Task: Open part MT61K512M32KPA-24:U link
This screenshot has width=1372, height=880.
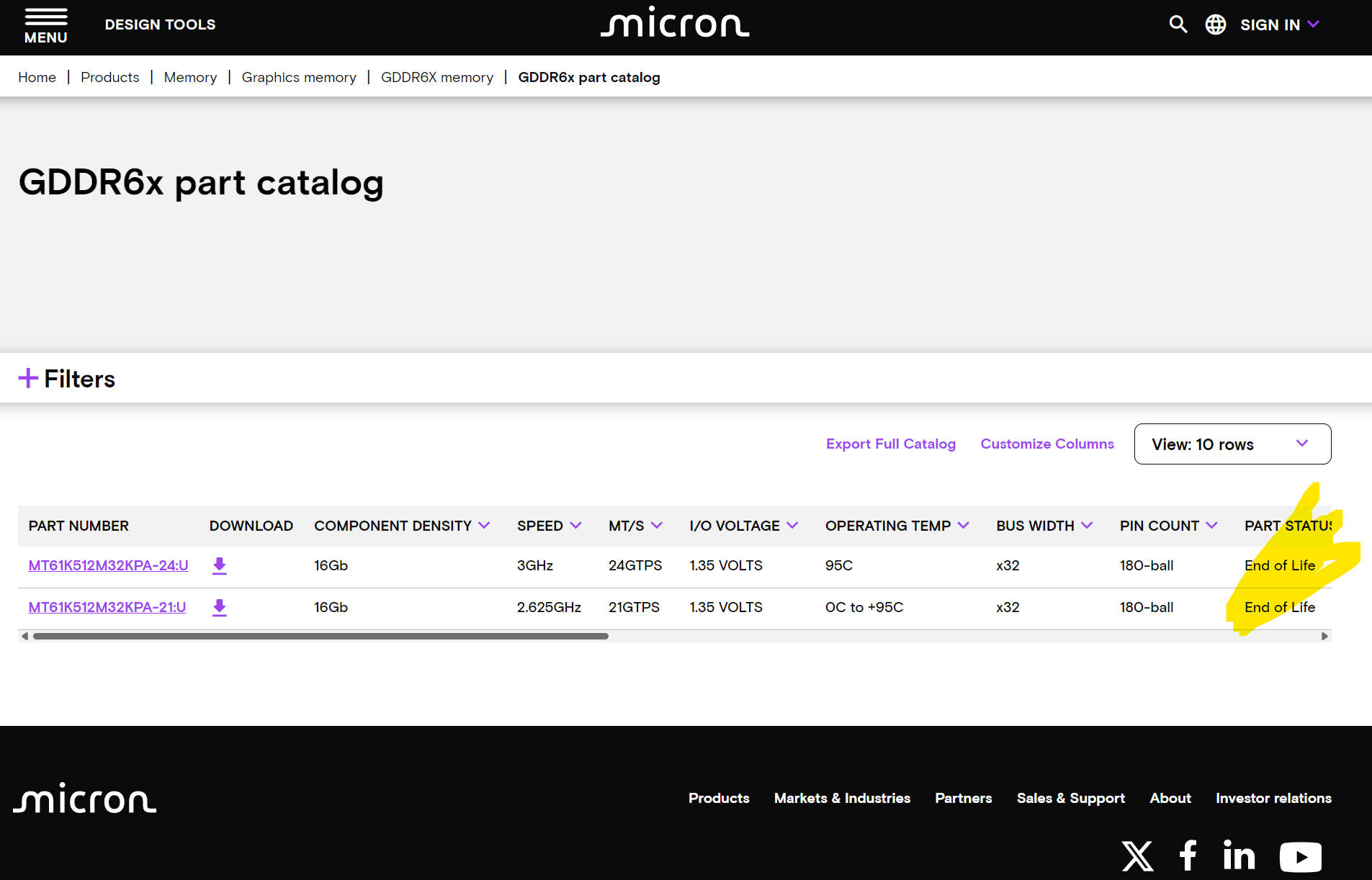Action: tap(108, 566)
